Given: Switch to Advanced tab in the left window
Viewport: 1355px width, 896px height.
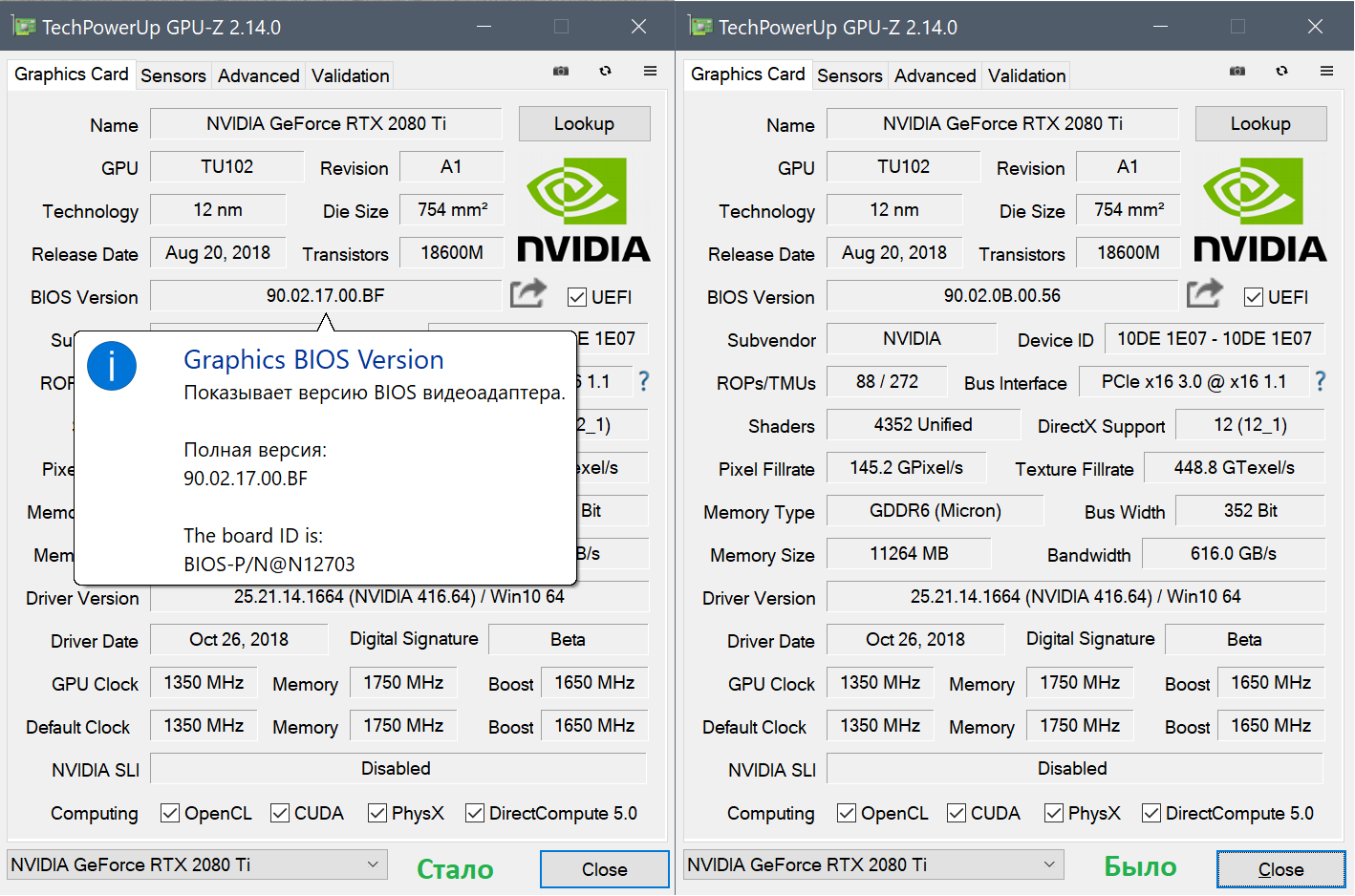Looking at the screenshot, I should point(259,75).
